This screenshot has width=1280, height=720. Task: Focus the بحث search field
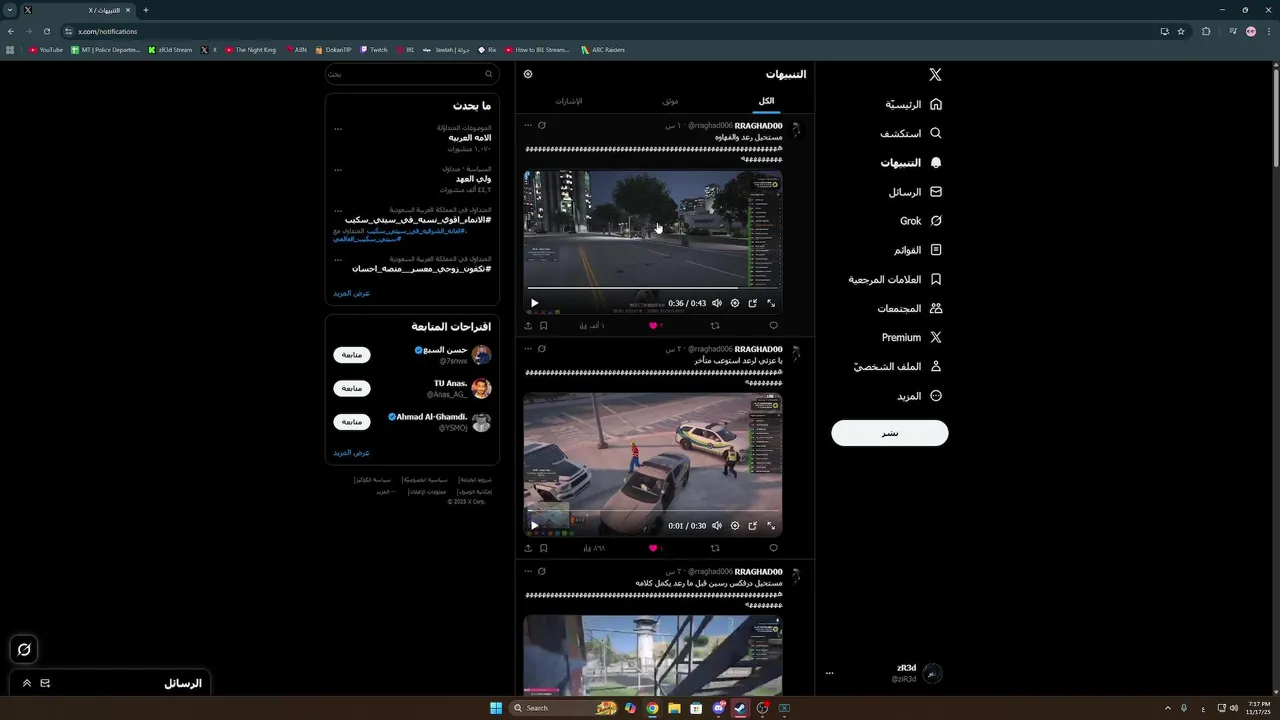[x=411, y=74]
